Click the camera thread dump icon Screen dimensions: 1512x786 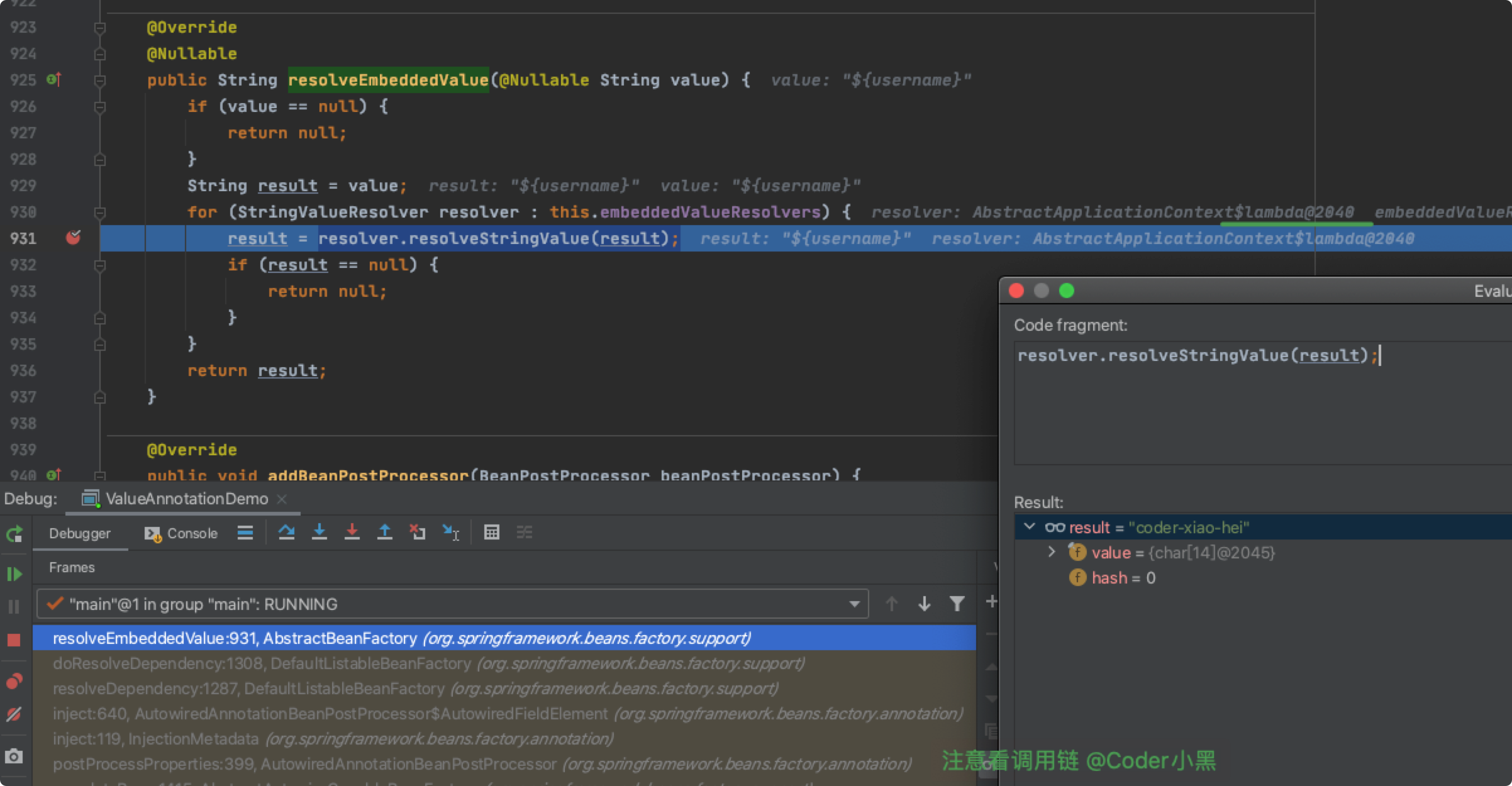coord(14,756)
